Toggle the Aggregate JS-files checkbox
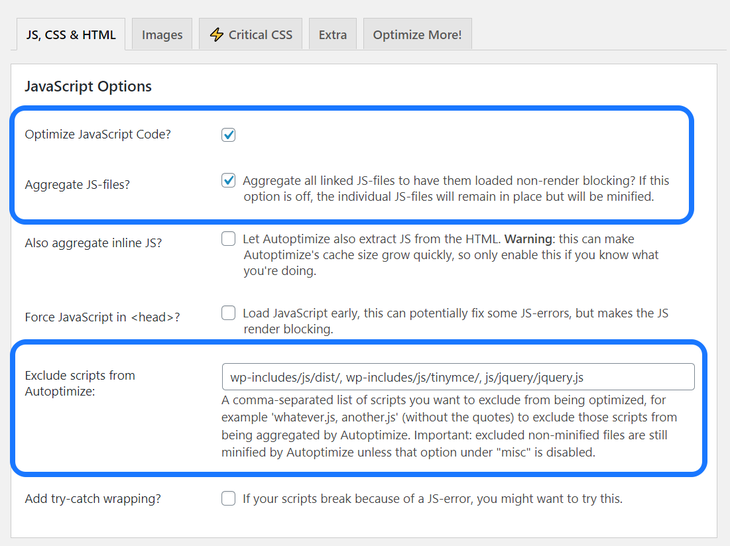 228,181
